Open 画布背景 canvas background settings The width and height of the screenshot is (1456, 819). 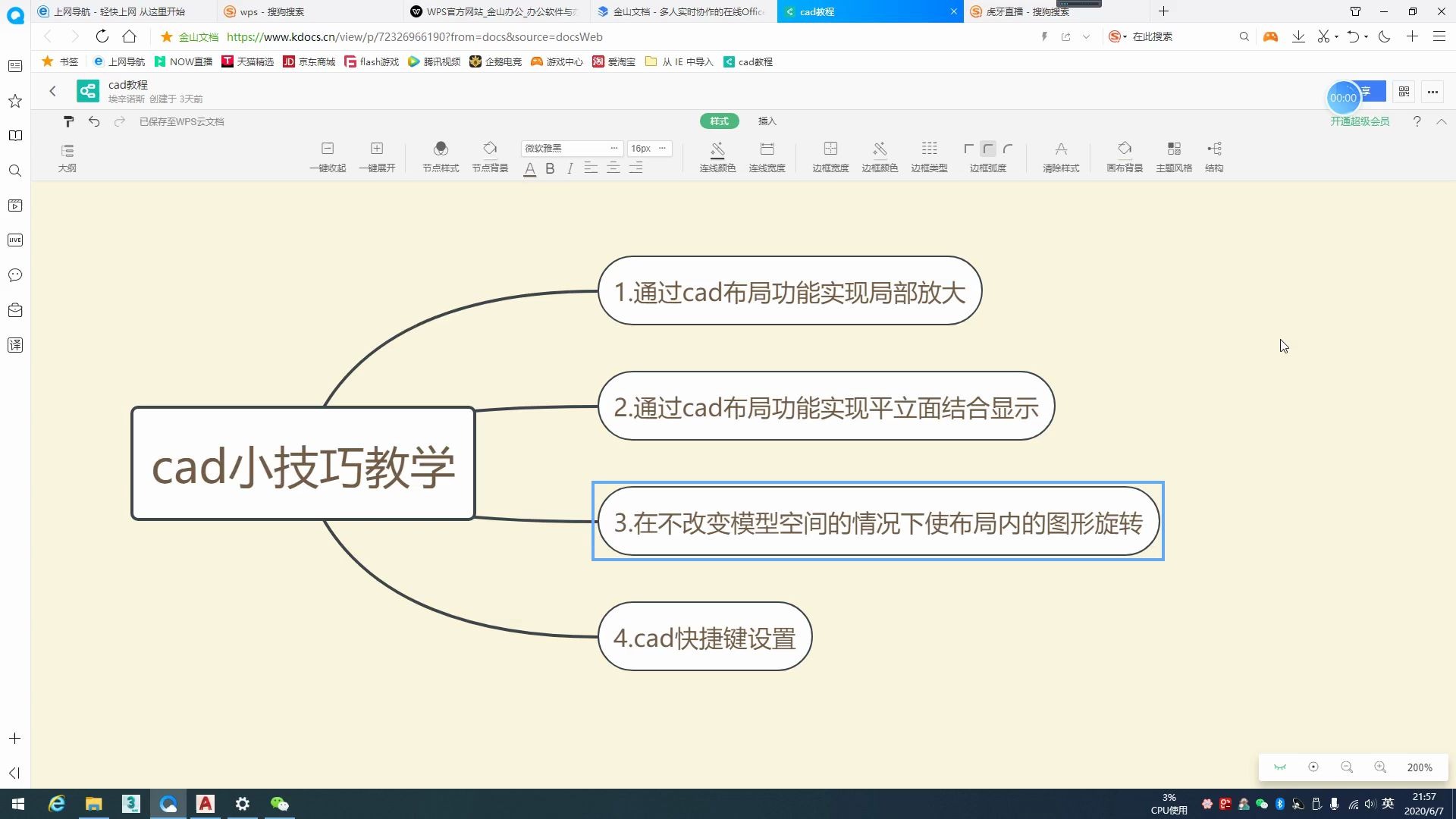pos(1125,158)
